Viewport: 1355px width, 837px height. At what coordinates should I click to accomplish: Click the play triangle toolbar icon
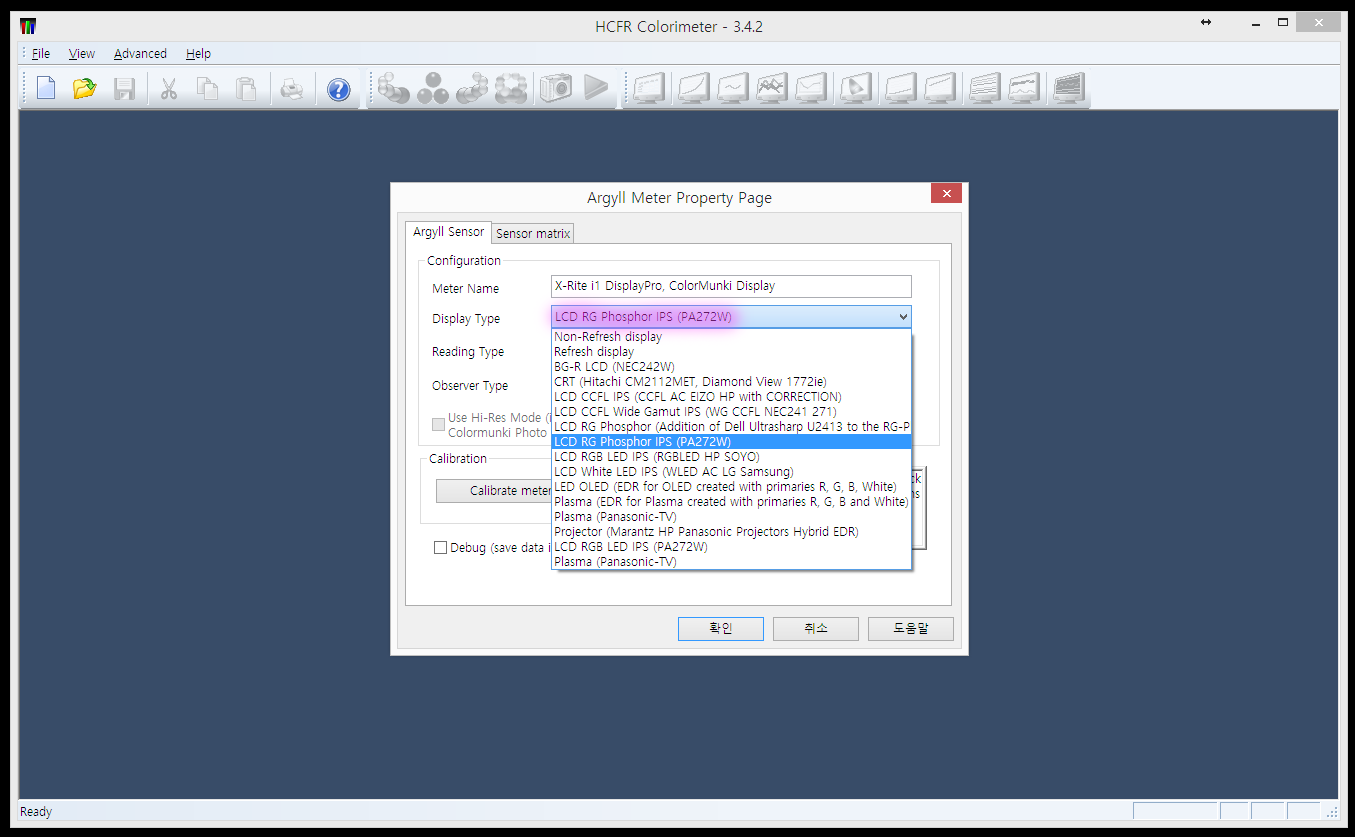tap(596, 89)
